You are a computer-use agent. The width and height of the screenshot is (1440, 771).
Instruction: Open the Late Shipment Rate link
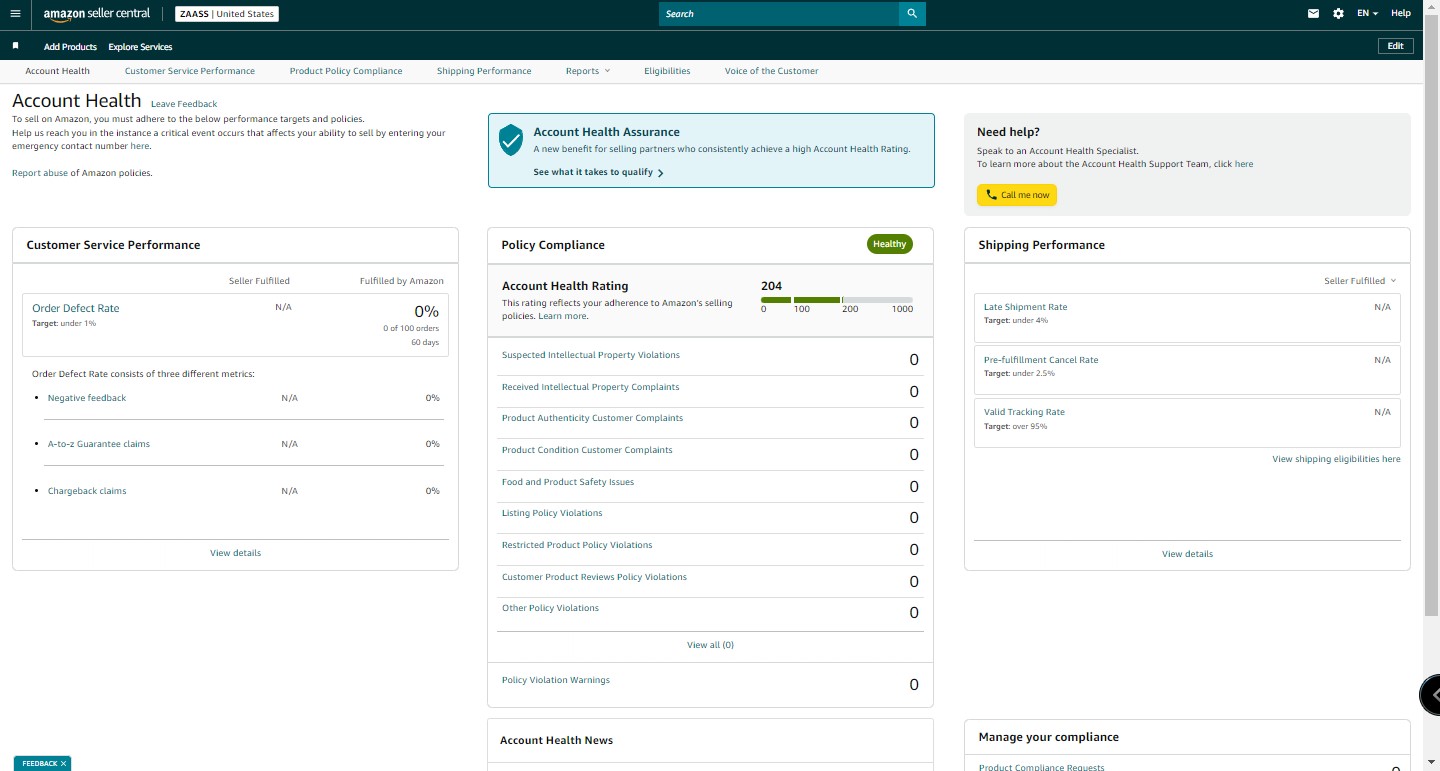(1025, 307)
